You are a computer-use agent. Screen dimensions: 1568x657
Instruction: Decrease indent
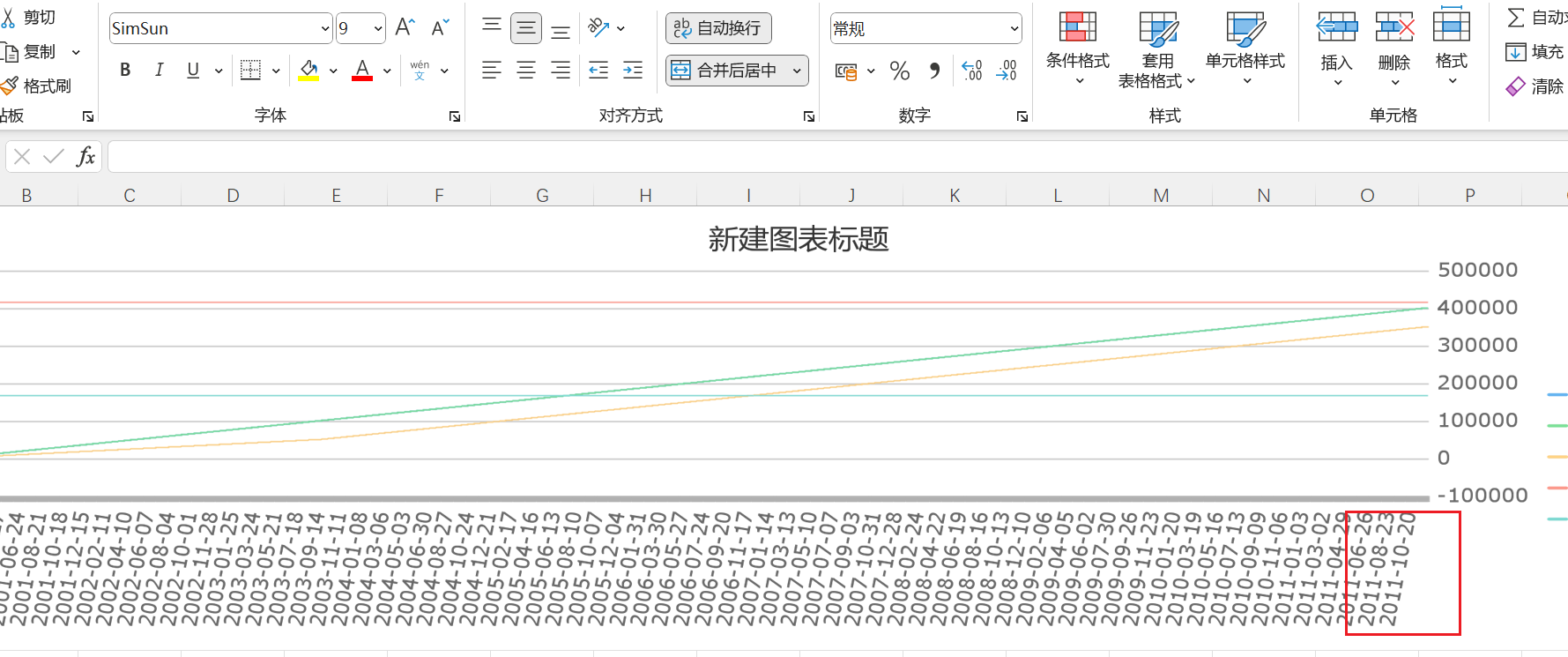[598, 70]
